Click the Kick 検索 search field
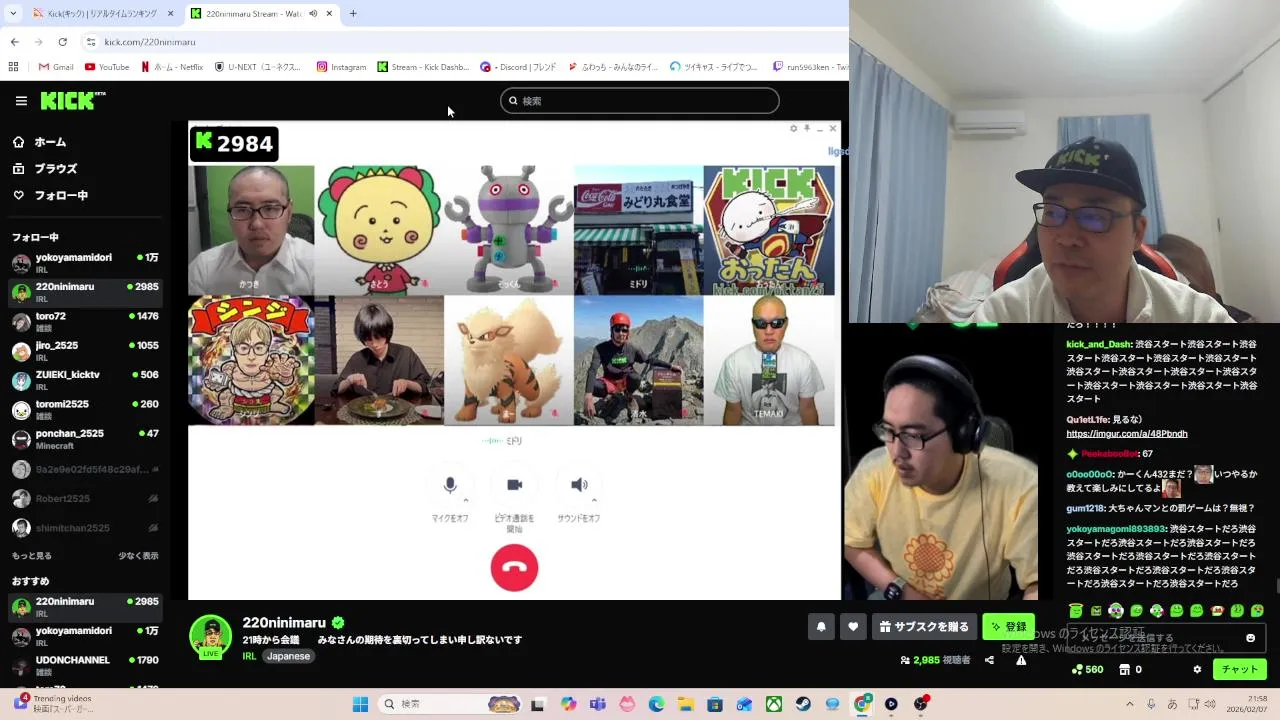Viewport: 1280px width, 720px height. point(640,101)
